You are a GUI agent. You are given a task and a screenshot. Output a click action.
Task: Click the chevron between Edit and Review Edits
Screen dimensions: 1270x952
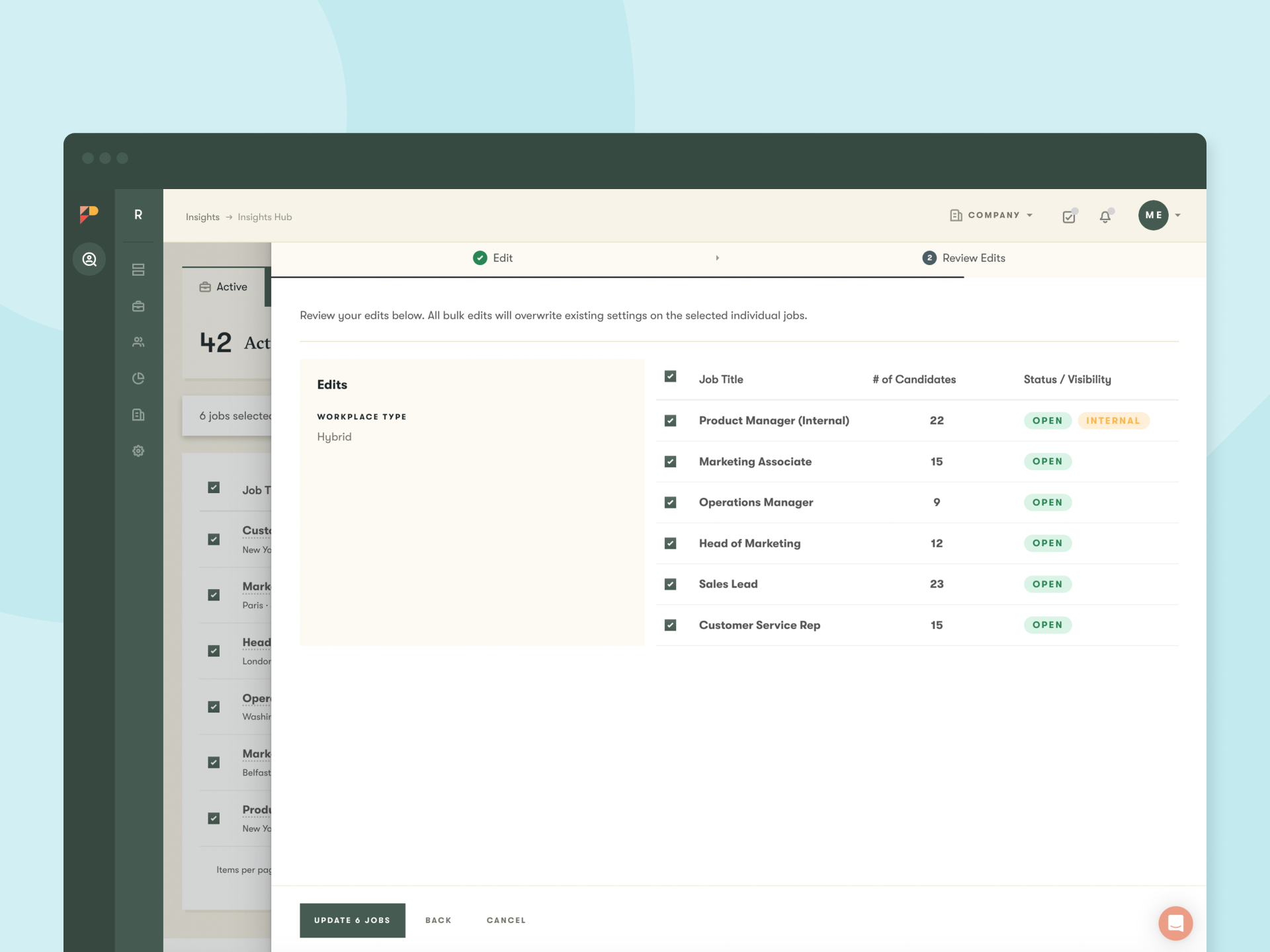[x=717, y=258]
